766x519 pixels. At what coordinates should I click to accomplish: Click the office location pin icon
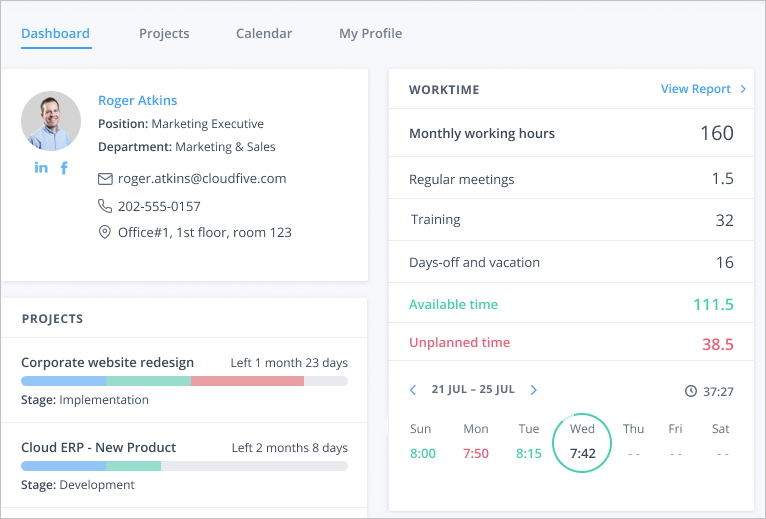pyautogui.click(x=105, y=232)
